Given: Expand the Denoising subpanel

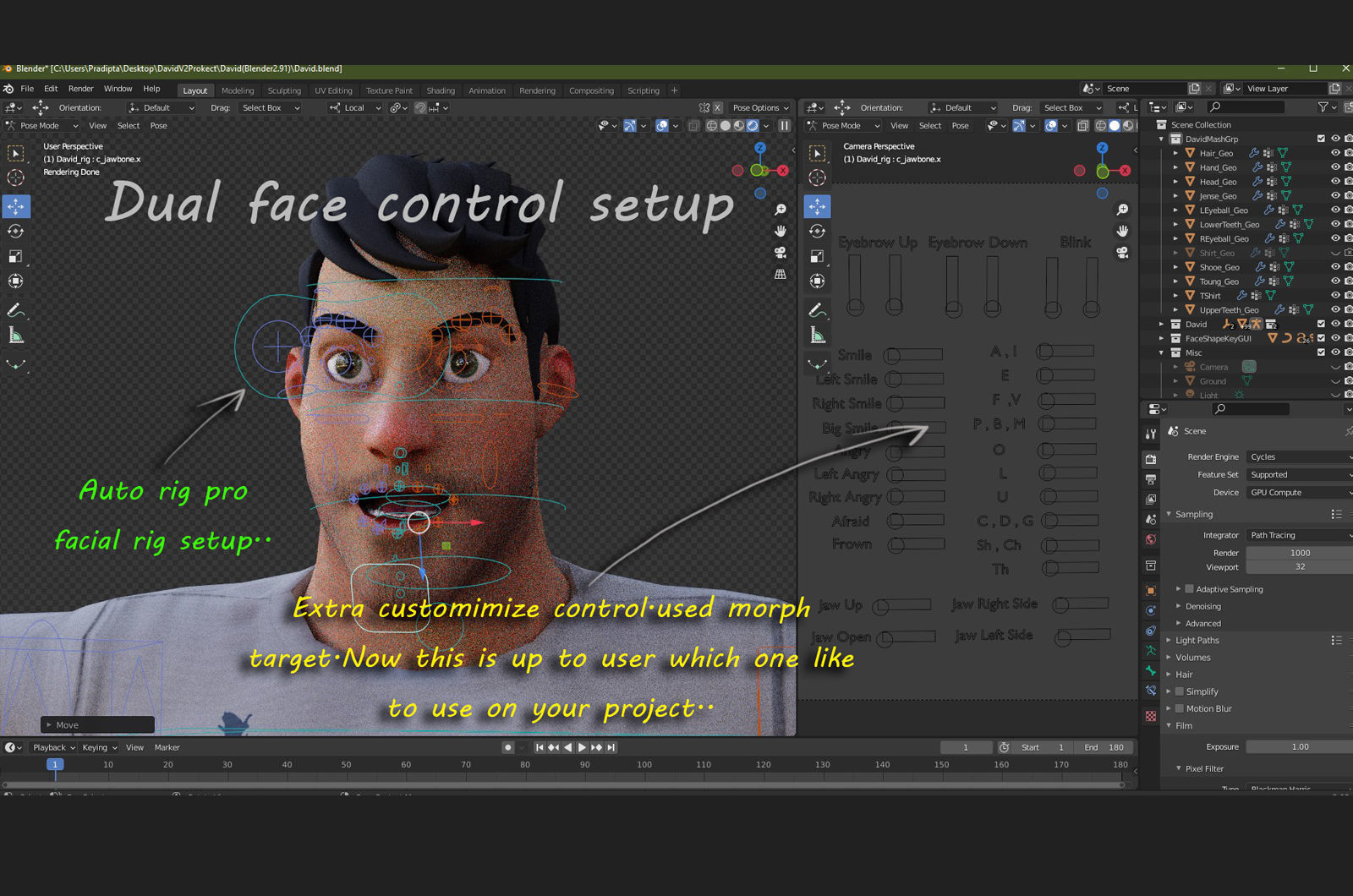Looking at the screenshot, I should [x=1202, y=606].
